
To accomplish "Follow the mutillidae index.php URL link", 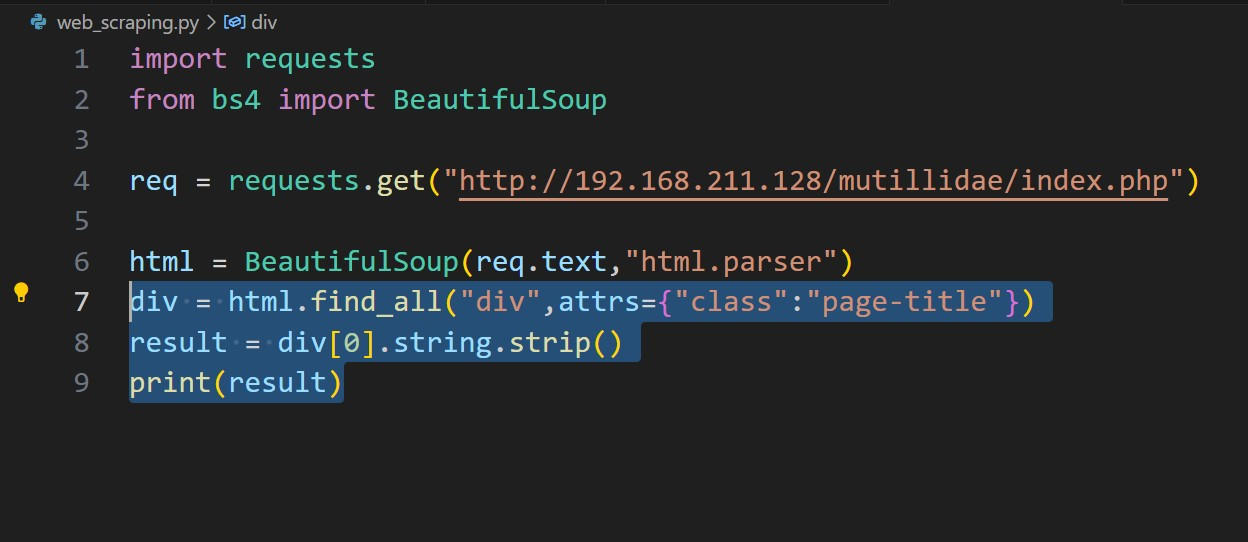I will [813, 181].
